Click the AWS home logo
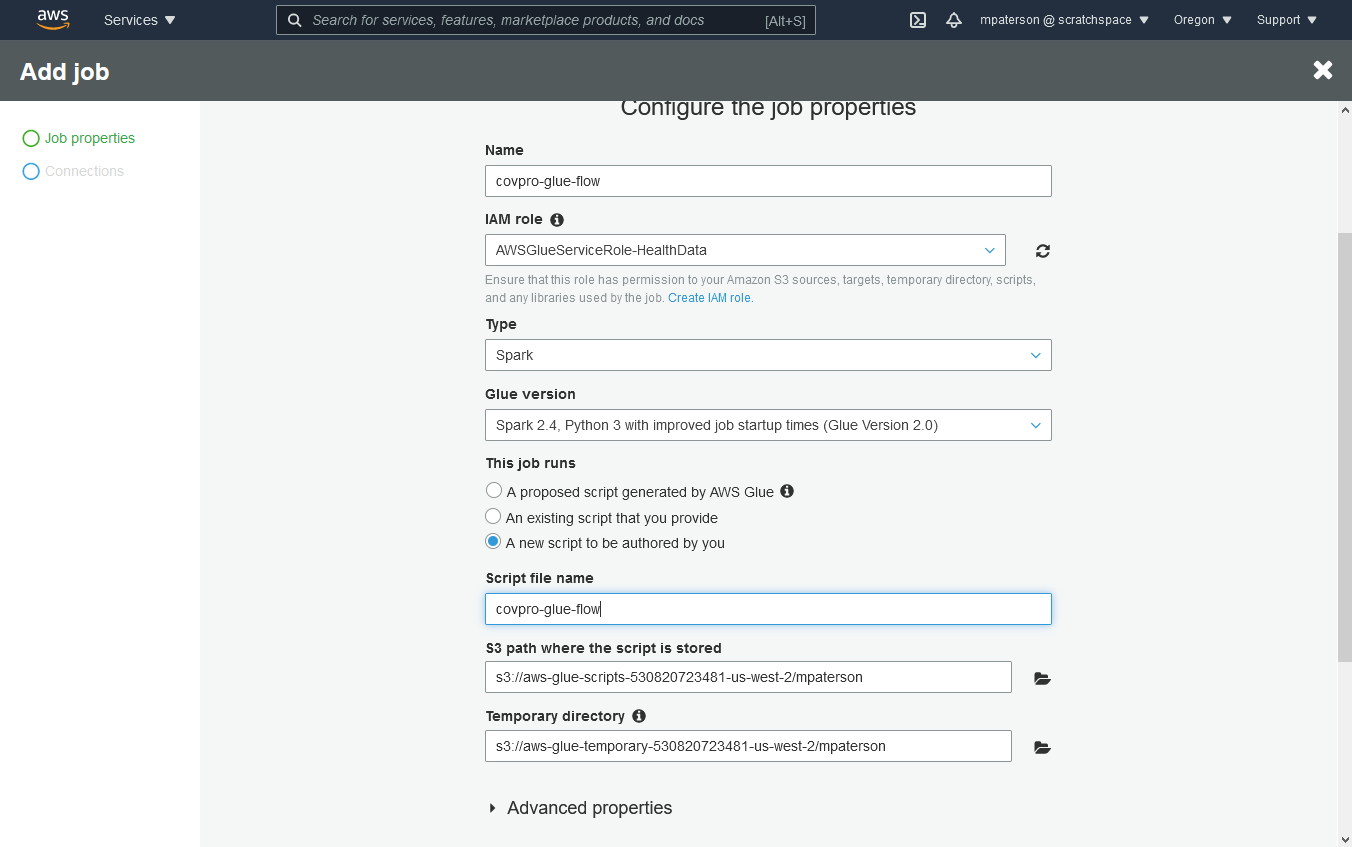The image size is (1352, 847). pos(52,19)
